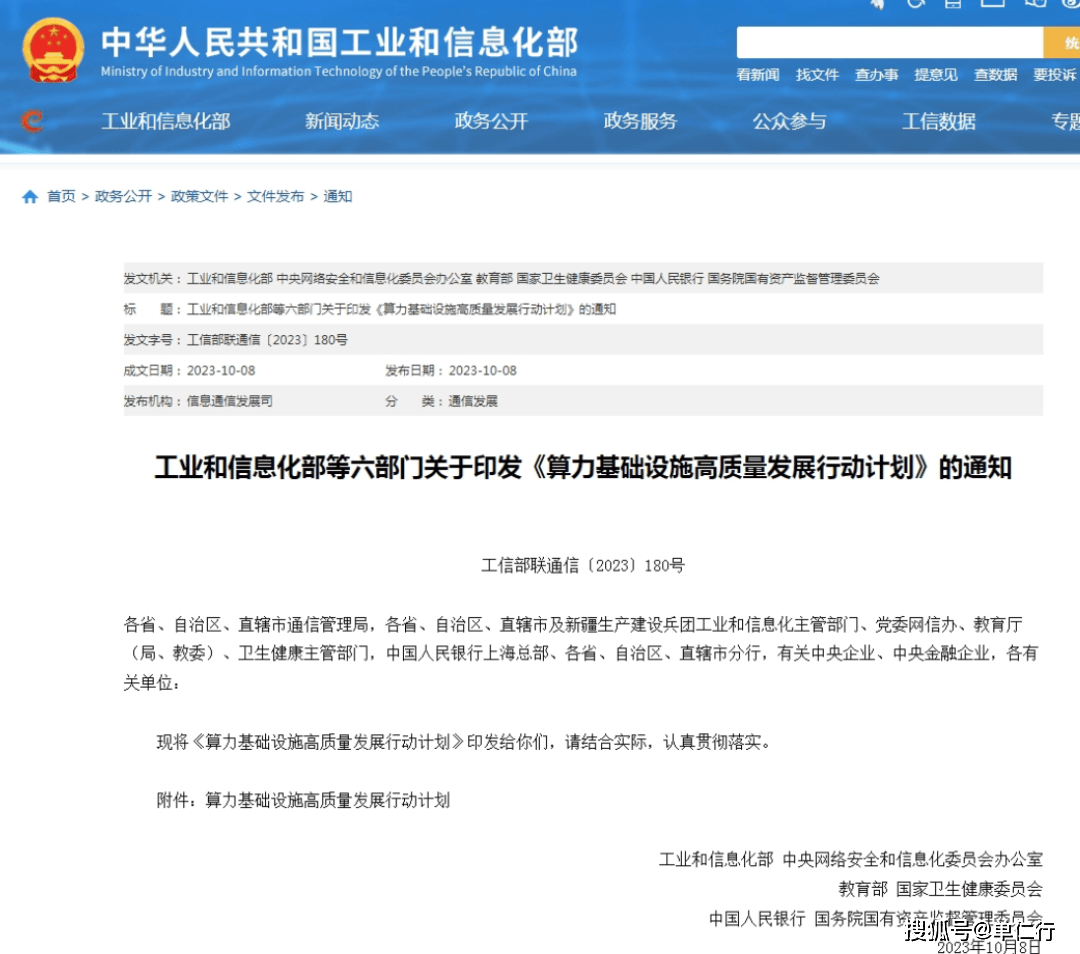1080x954 pixels.
Task: Go to 政务公开 in the main navigation
Action: [x=491, y=121]
